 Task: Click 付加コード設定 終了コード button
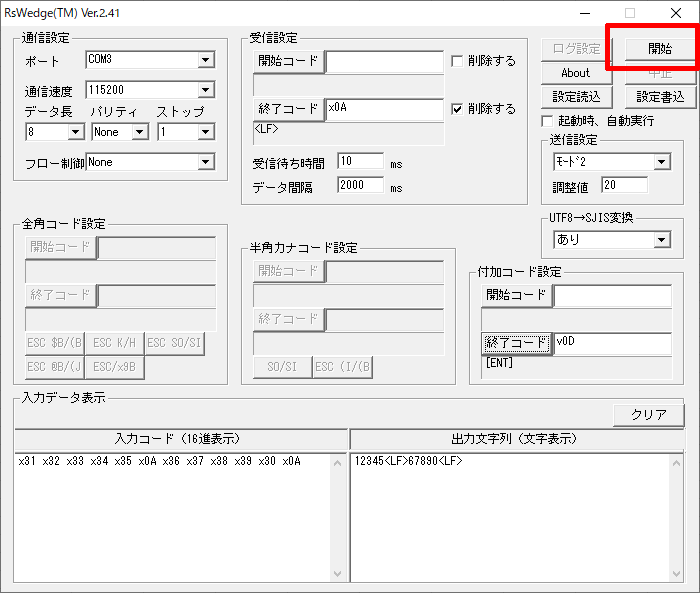(x=517, y=343)
